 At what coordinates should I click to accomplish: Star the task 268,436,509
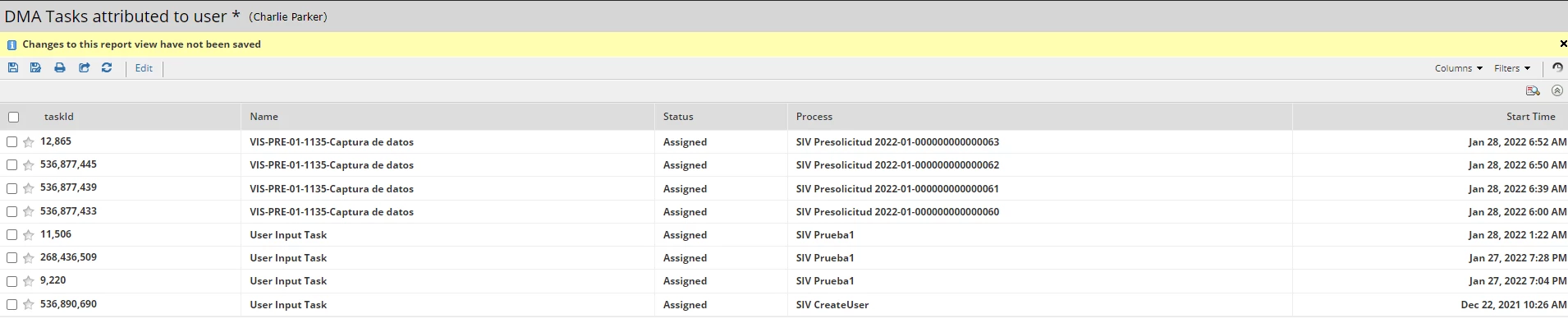pos(29,258)
